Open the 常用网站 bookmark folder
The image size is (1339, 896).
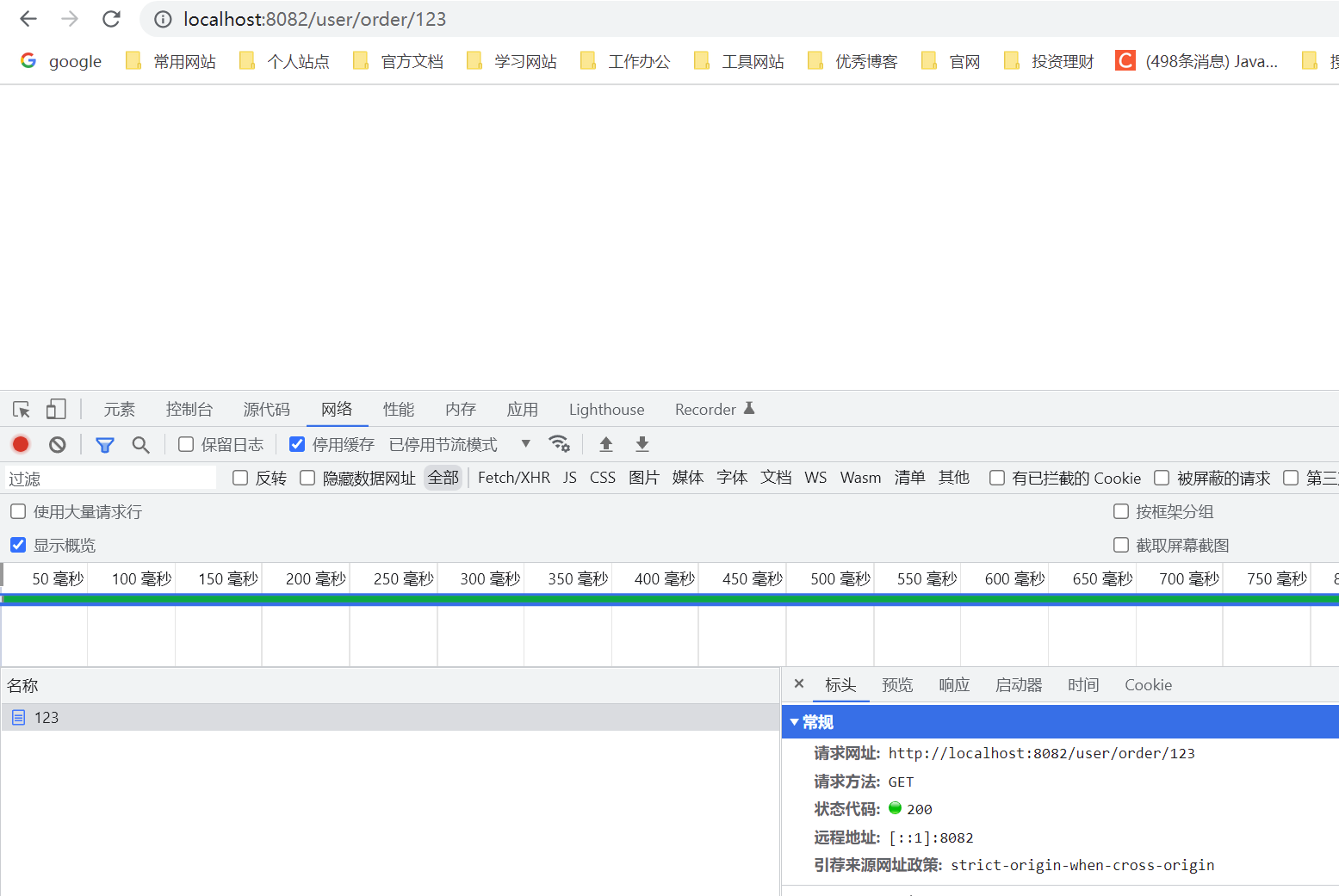click(x=170, y=61)
